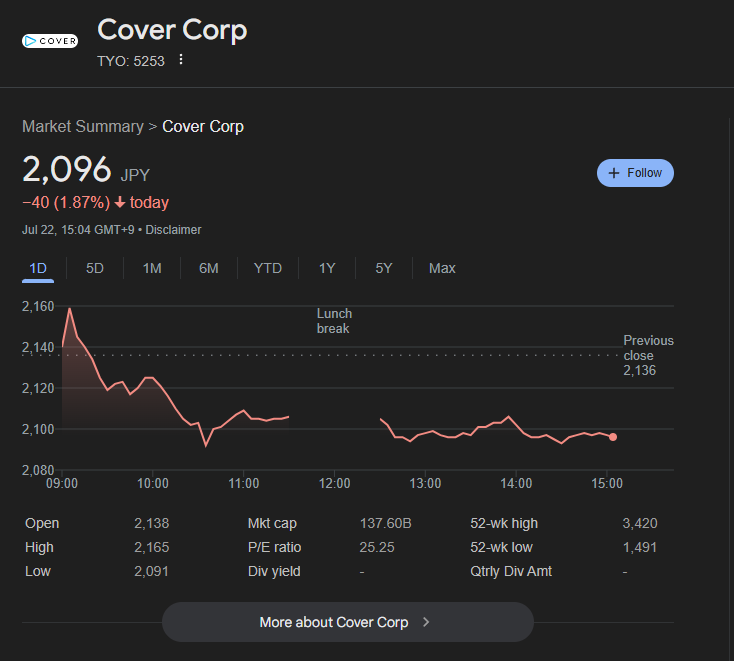This screenshot has height=661, width=734.
Task: Click the −40 (1.87%) change text
Action: tap(66, 202)
